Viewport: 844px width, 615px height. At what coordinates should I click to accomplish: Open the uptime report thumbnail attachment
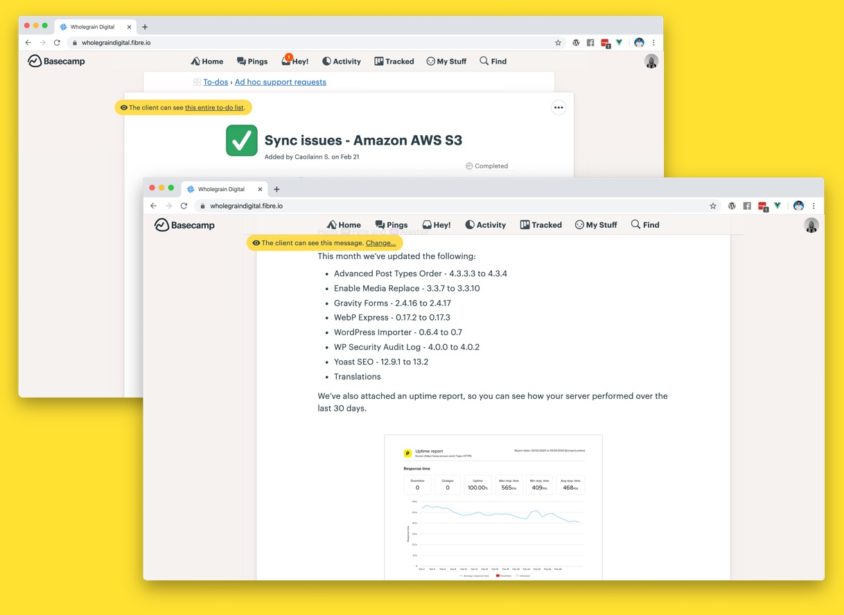(493, 507)
